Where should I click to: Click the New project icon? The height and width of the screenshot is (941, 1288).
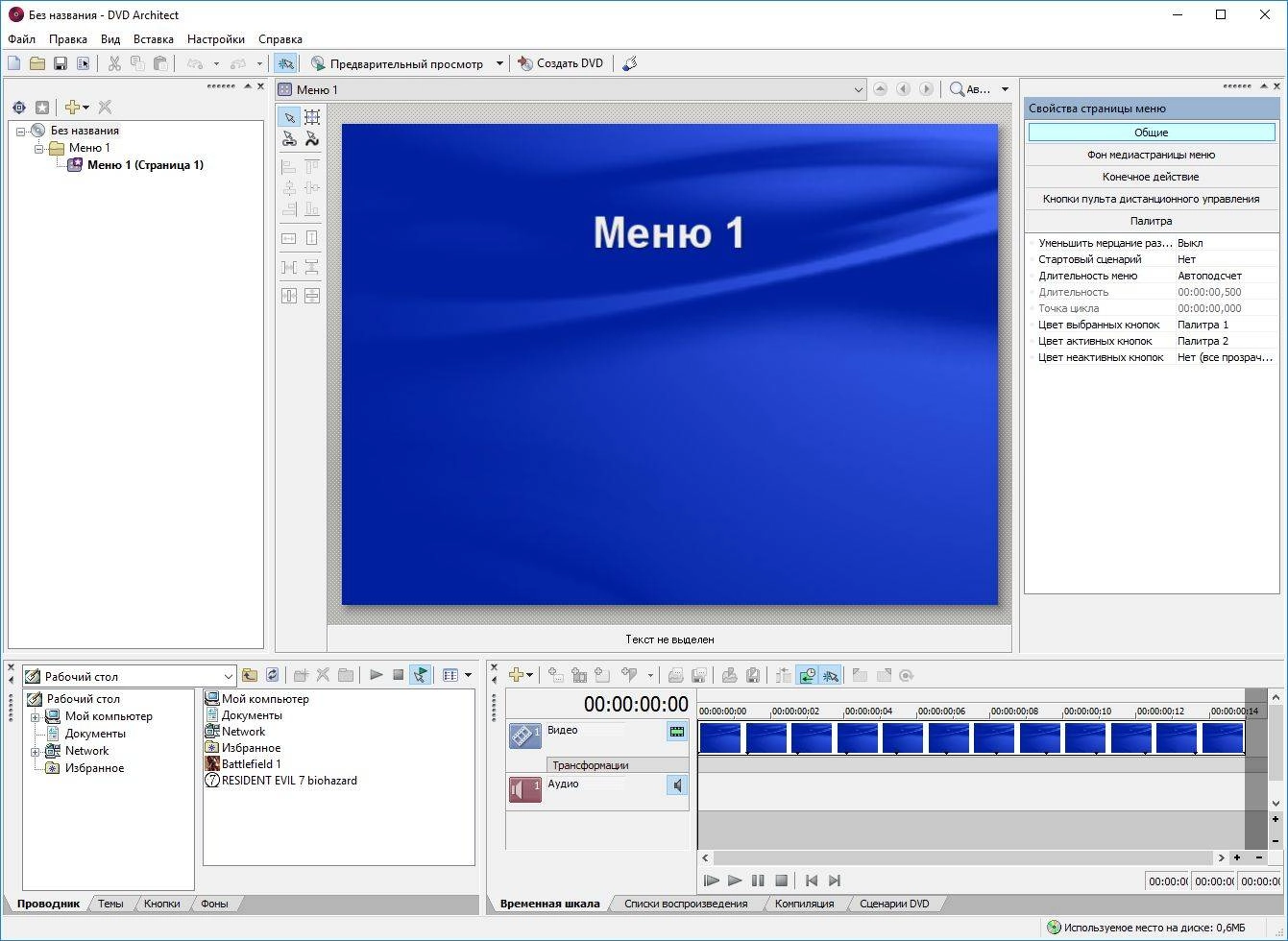tap(13, 63)
